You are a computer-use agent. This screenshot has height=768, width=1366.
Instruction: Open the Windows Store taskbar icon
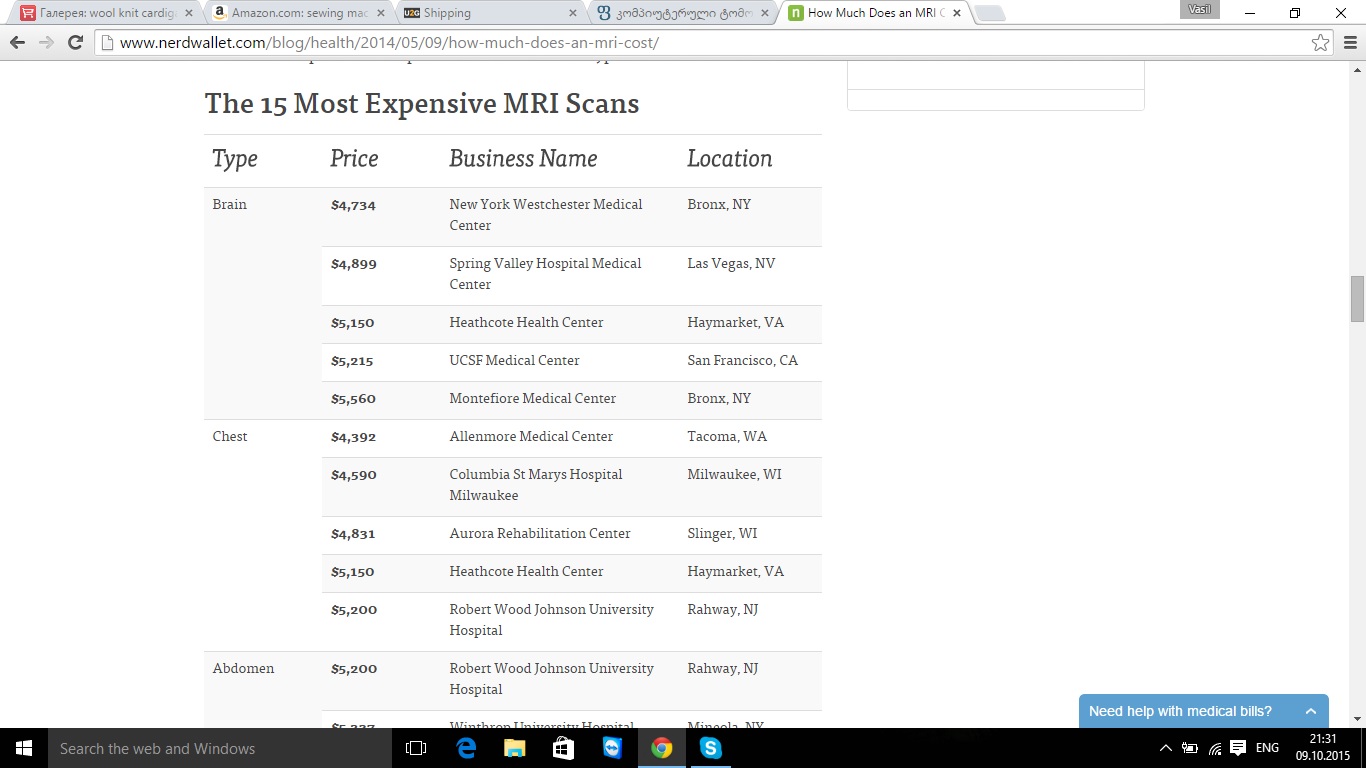tap(563, 748)
